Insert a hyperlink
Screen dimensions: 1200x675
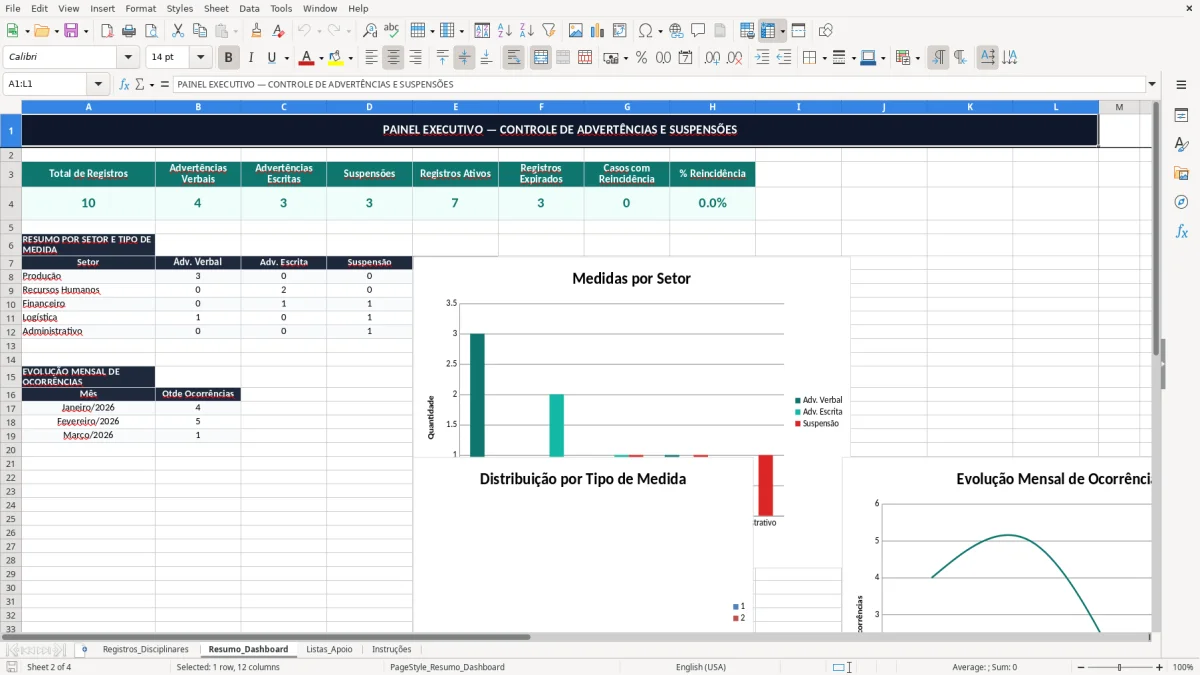pyautogui.click(x=676, y=31)
